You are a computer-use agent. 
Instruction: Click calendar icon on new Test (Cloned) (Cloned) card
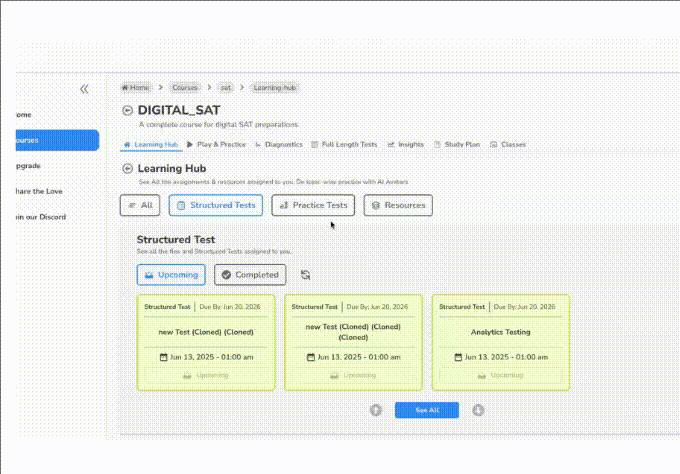(x=163, y=357)
